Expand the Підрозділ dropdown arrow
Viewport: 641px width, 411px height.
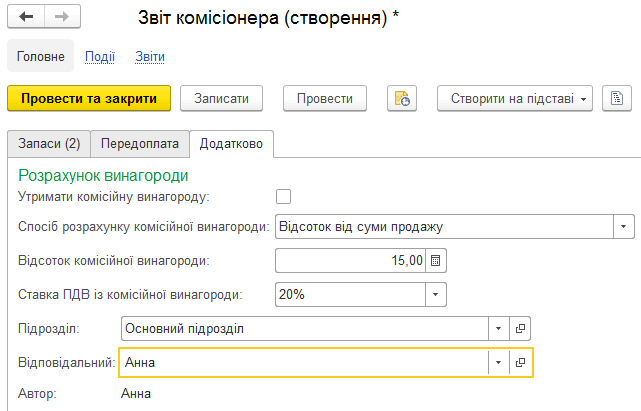(499, 328)
